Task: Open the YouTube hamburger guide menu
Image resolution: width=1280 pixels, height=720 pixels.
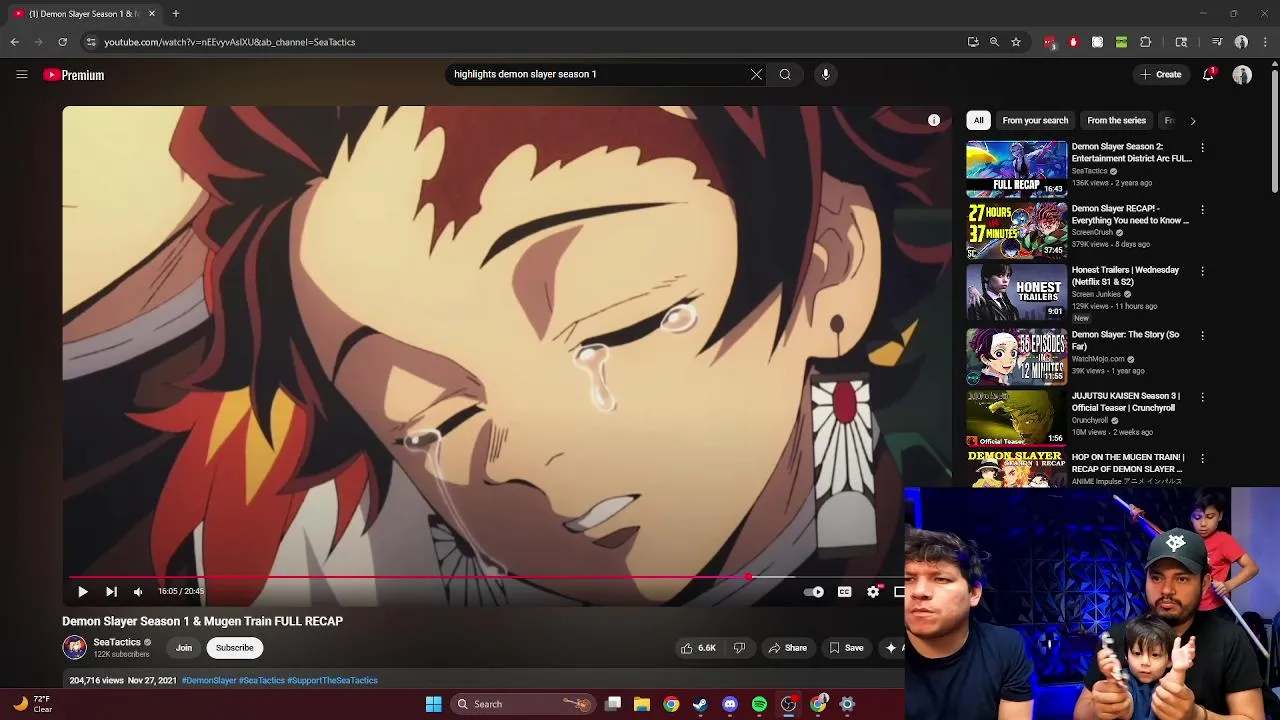Action: (x=21, y=75)
